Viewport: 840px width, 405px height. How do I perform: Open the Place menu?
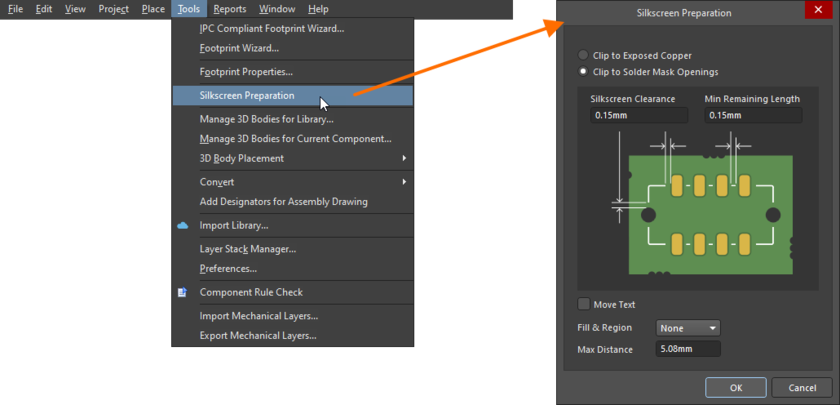pyautogui.click(x=153, y=9)
